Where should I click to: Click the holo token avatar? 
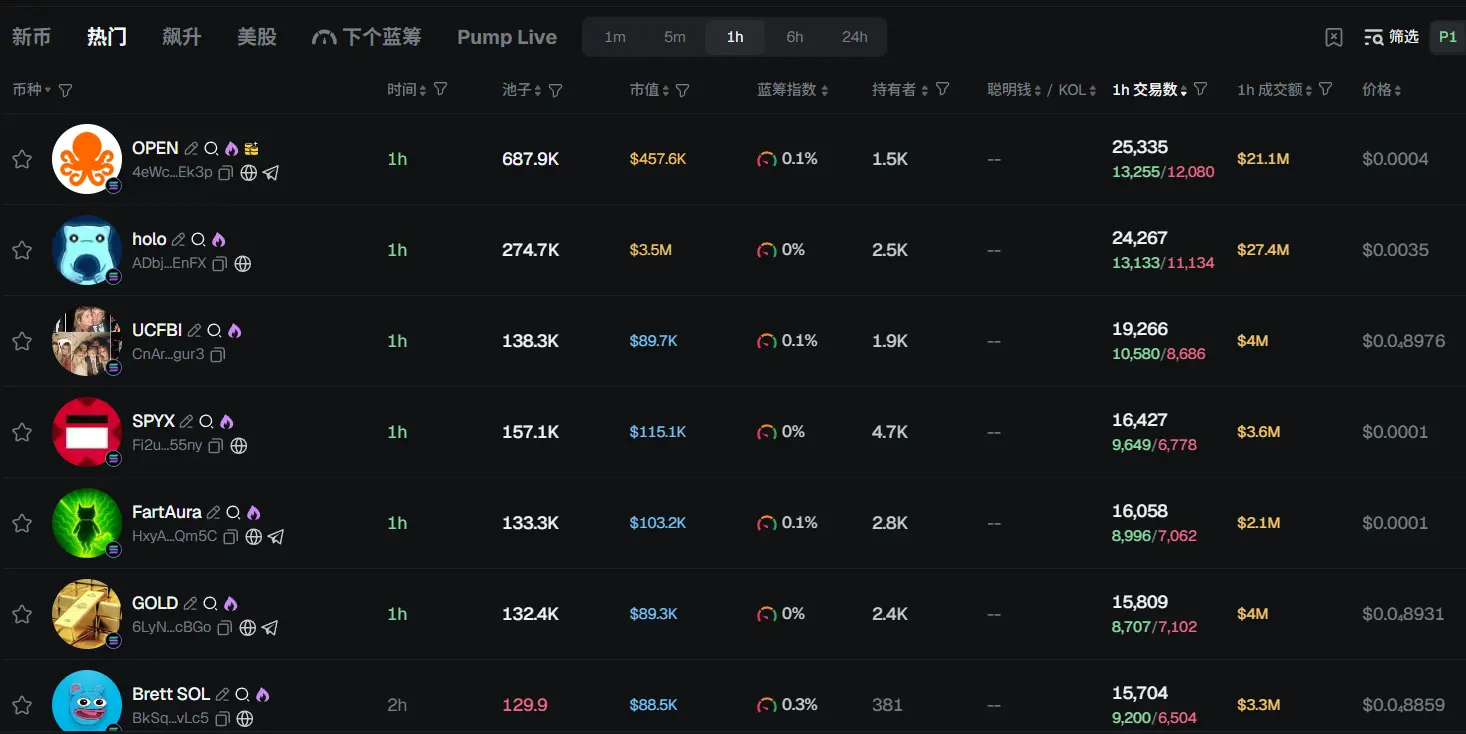(86, 249)
